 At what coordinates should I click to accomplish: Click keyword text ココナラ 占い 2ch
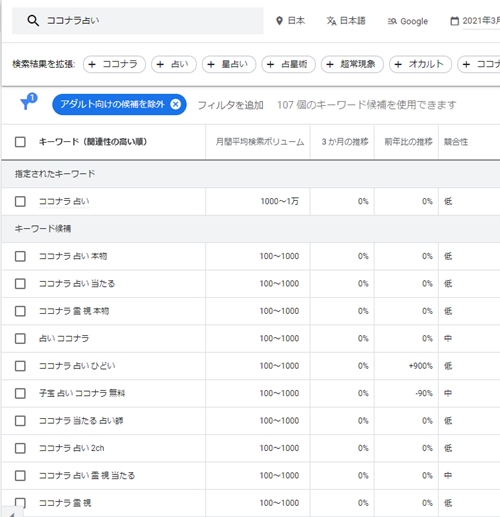point(72,448)
